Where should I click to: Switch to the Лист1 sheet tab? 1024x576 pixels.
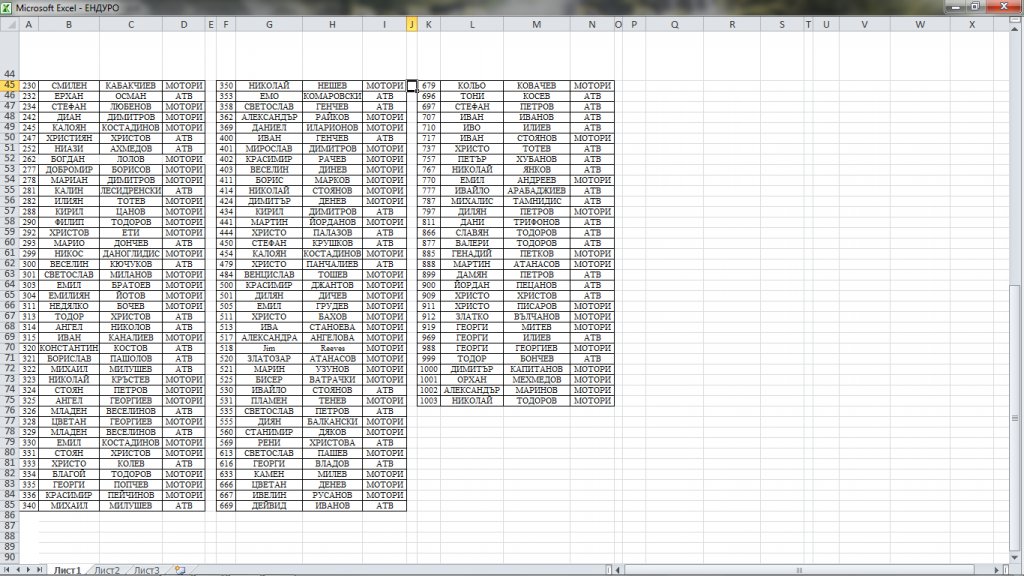pos(67,570)
